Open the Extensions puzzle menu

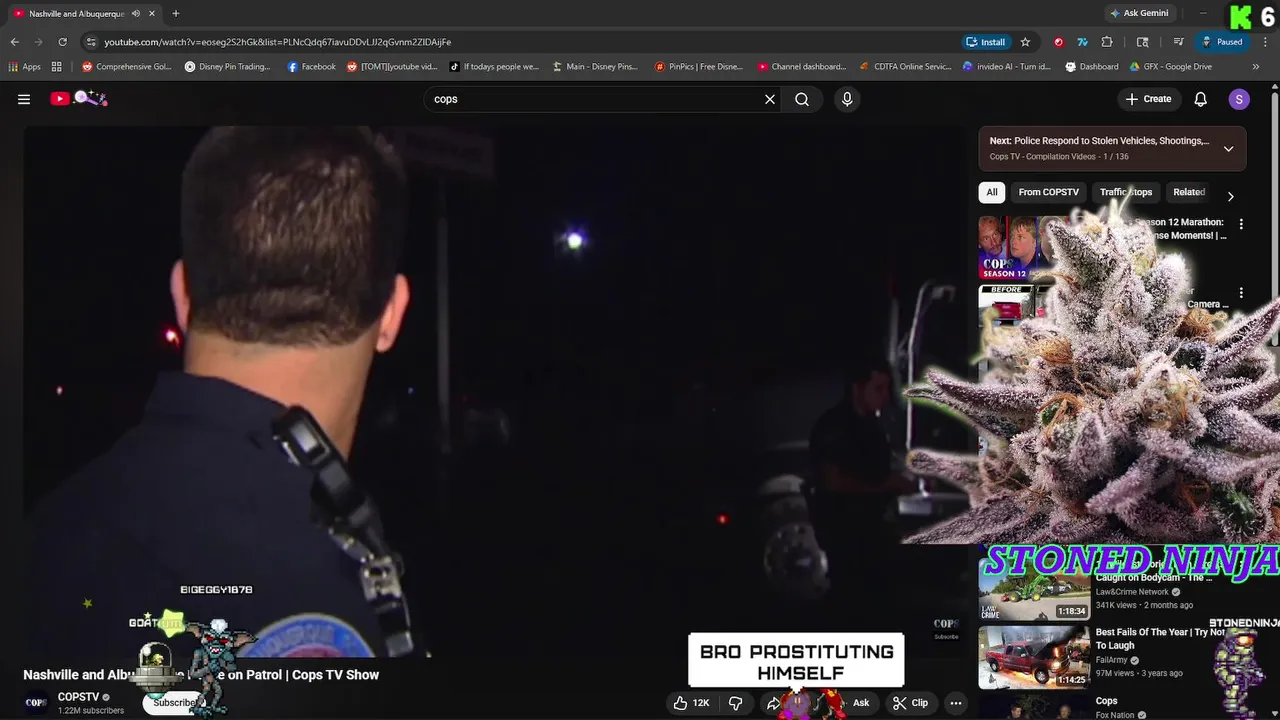point(1107,42)
